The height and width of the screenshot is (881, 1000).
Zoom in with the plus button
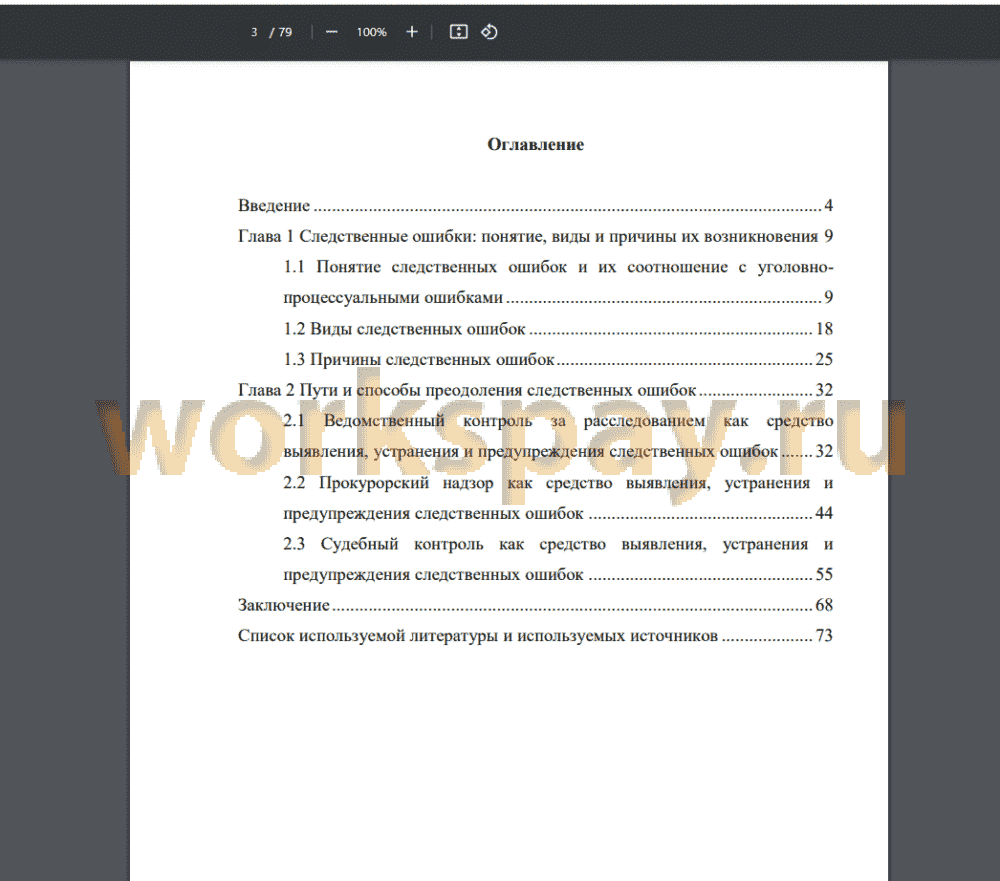tap(412, 32)
